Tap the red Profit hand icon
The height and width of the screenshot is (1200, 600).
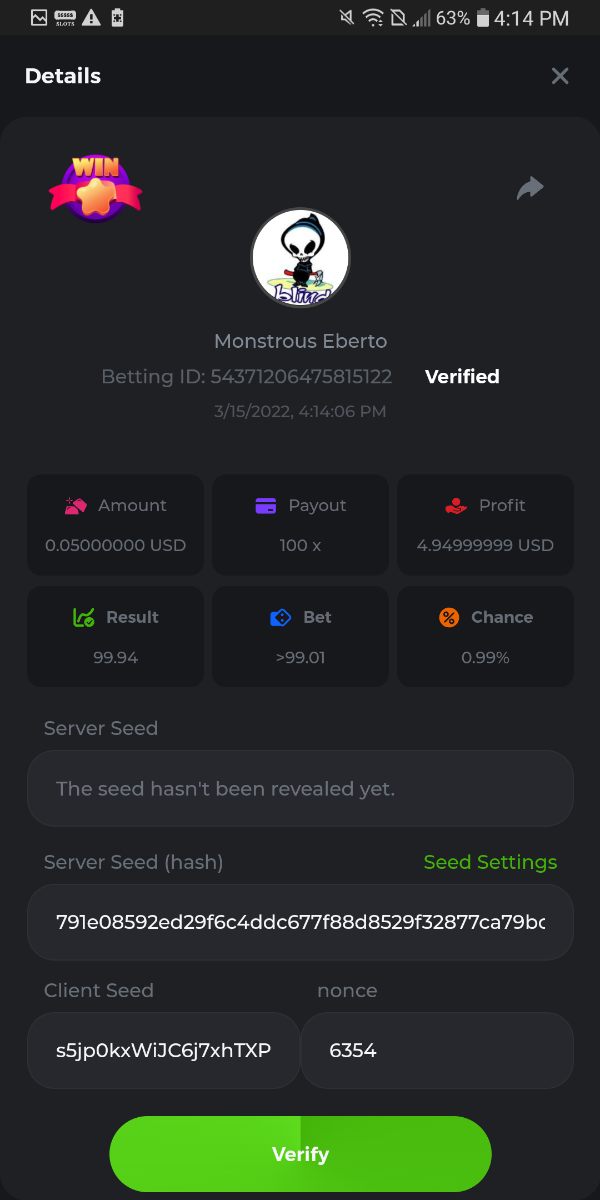coord(456,506)
